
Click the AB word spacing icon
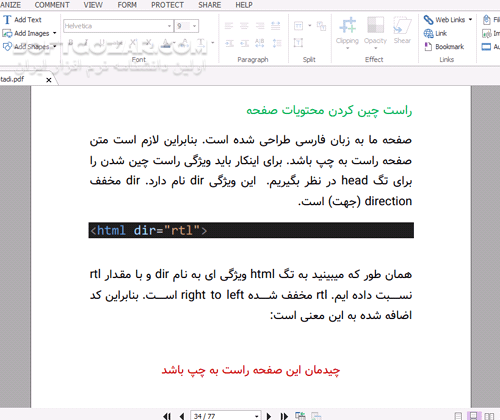coord(260,43)
